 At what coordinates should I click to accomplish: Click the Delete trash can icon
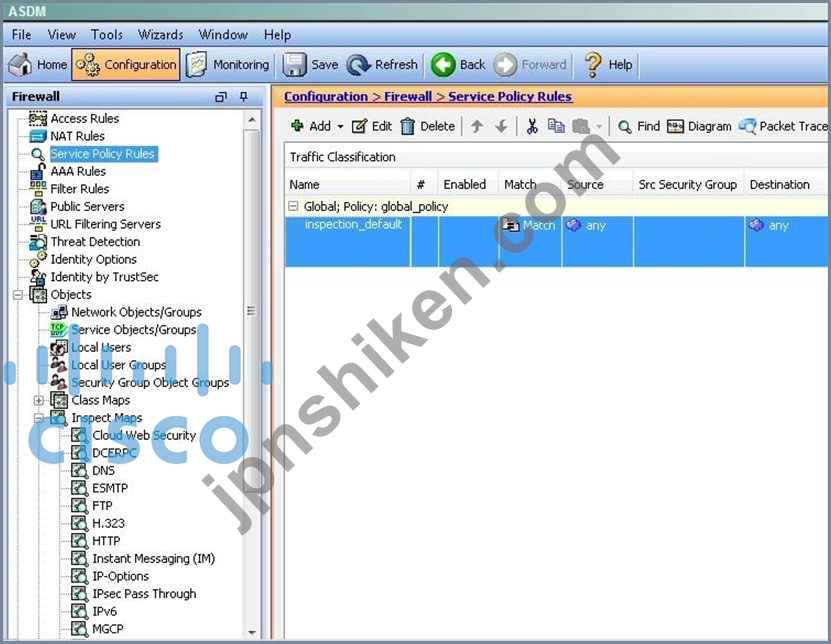click(408, 126)
